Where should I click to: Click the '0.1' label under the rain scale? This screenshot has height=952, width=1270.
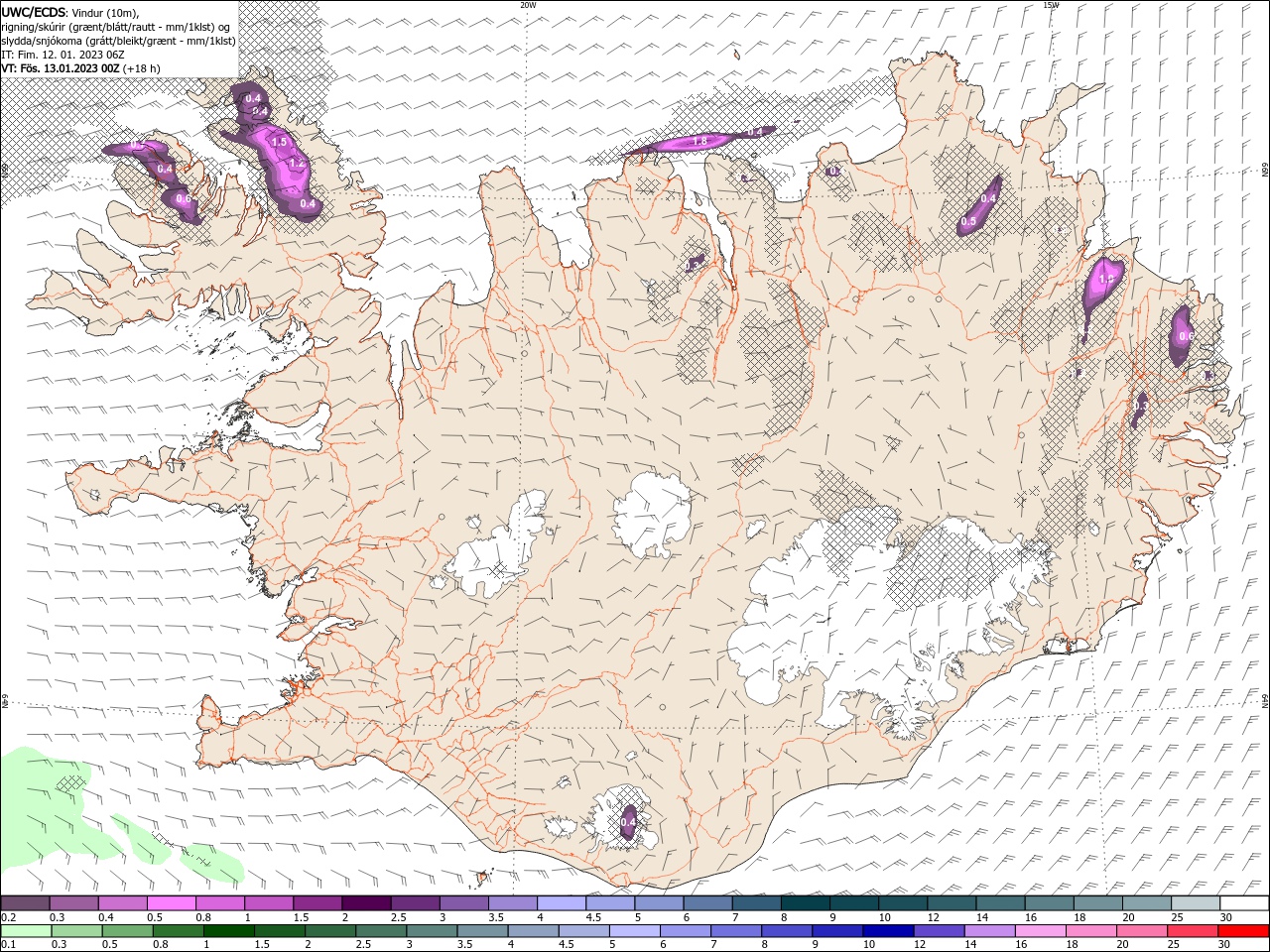(8, 945)
